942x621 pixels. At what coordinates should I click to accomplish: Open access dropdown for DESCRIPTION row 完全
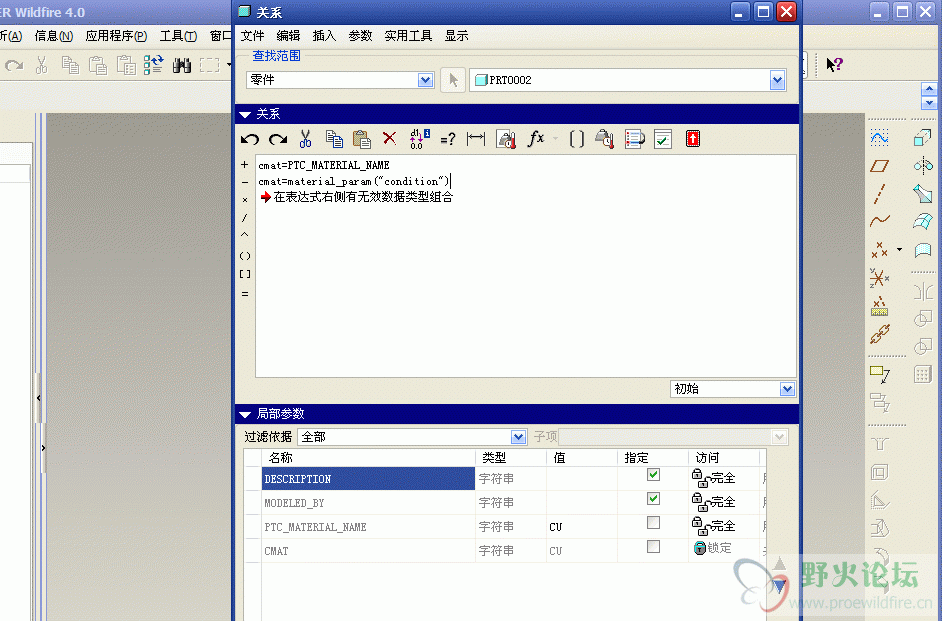714,478
